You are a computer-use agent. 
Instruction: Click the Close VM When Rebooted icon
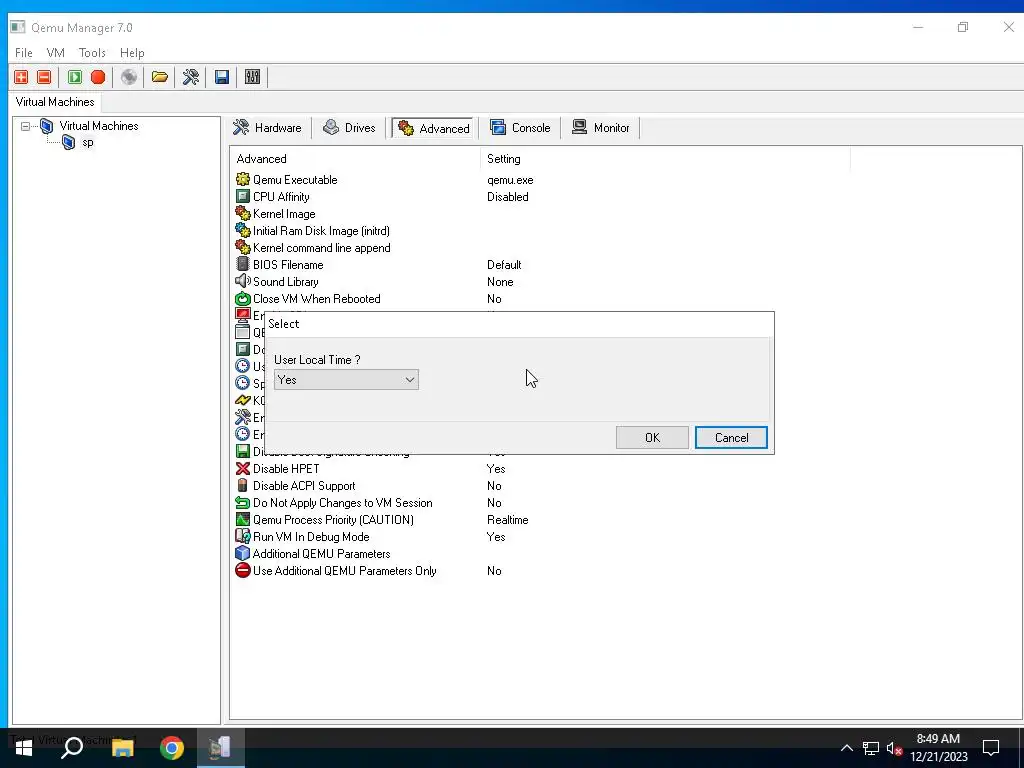point(243,298)
